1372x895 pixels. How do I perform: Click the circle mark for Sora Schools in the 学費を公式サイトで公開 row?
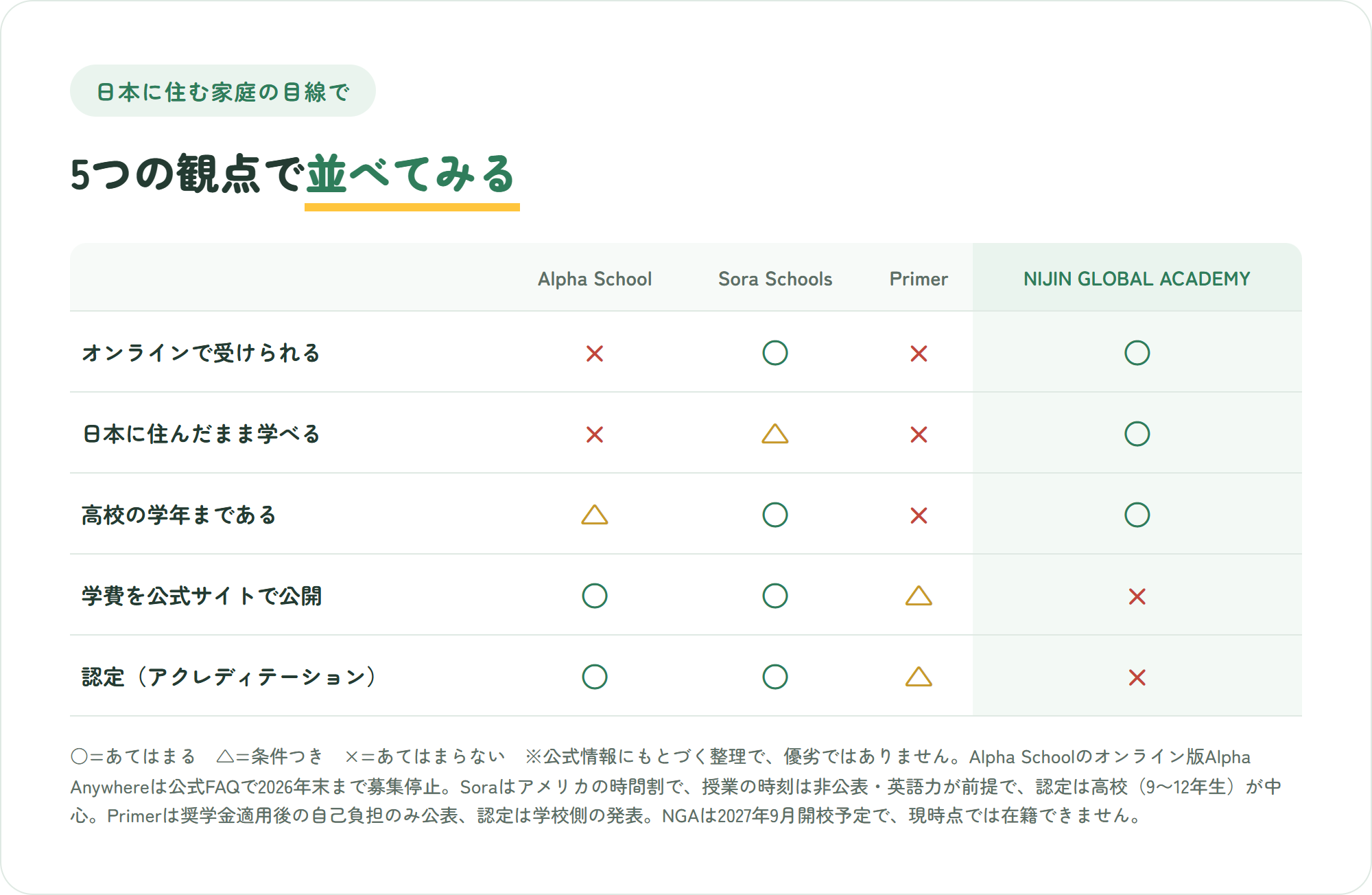point(775,596)
